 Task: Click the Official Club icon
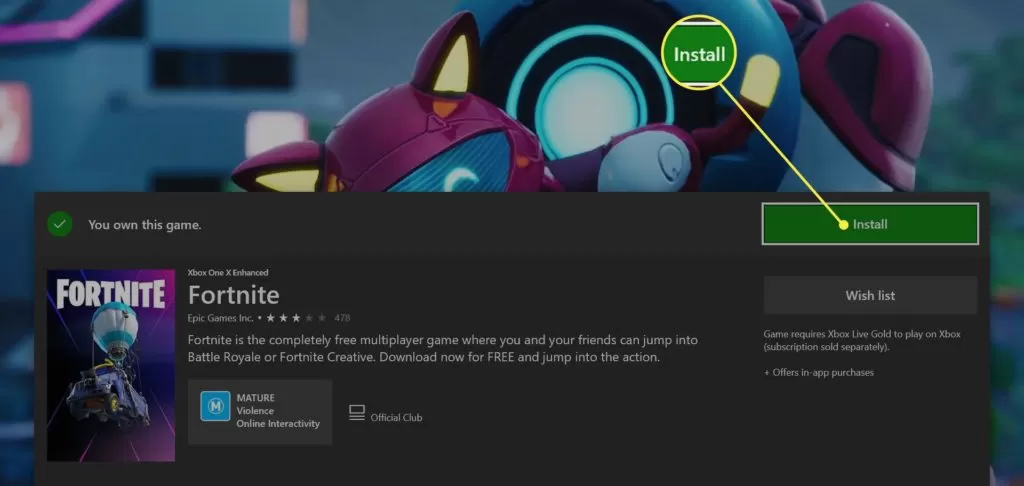coord(357,413)
